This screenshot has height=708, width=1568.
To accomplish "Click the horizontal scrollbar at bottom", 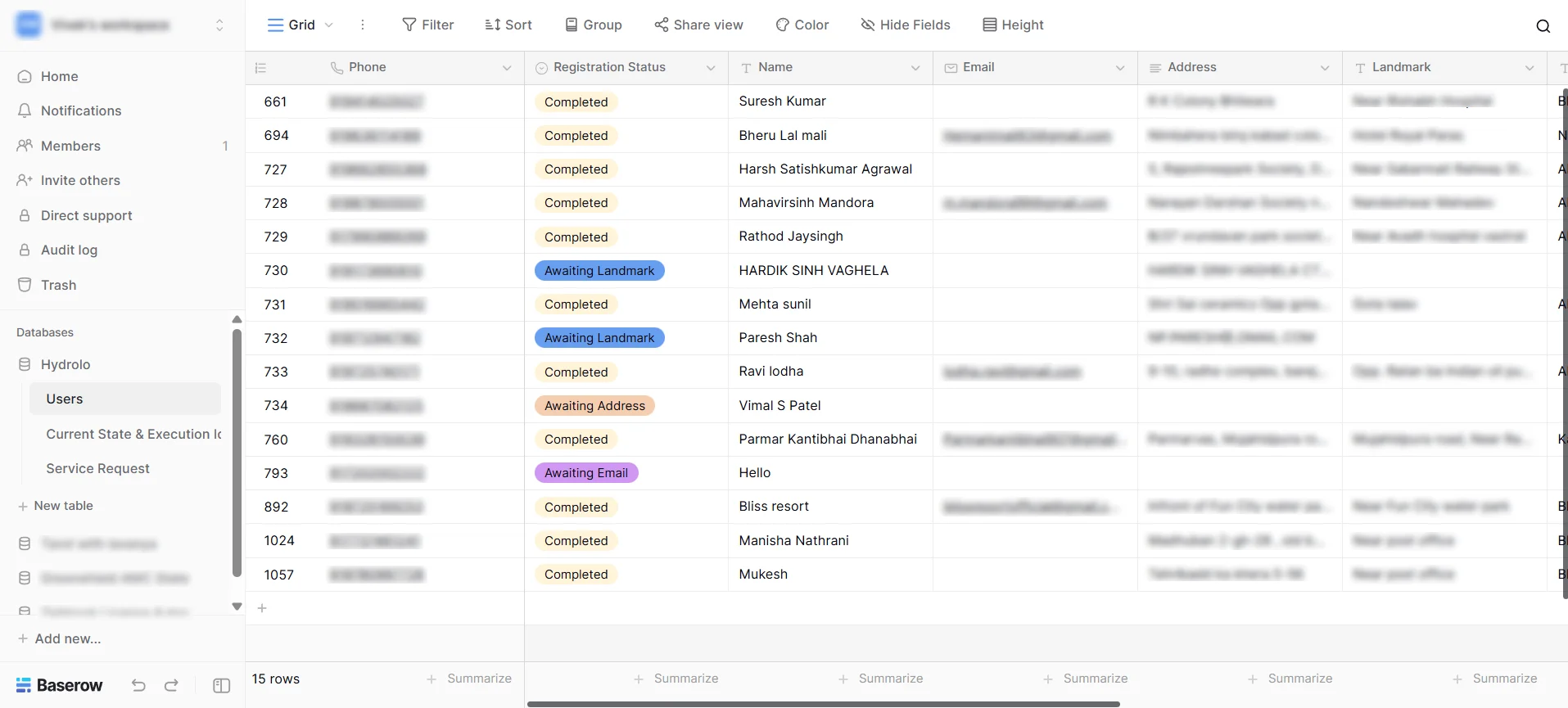I will pyautogui.click(x=823, y=704).
